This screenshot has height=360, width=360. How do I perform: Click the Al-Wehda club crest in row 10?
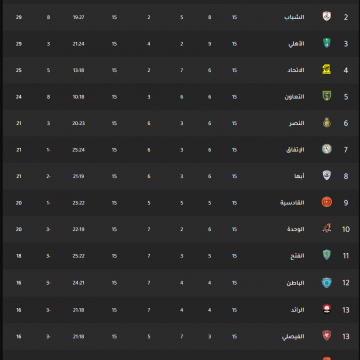click(x=327, y=228)
